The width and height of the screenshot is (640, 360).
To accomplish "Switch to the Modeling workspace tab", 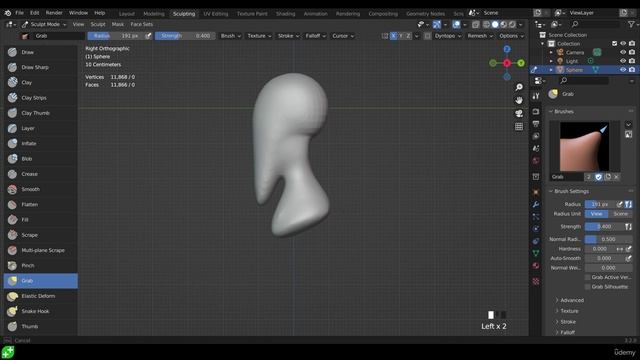I will (x=154, y=14).
